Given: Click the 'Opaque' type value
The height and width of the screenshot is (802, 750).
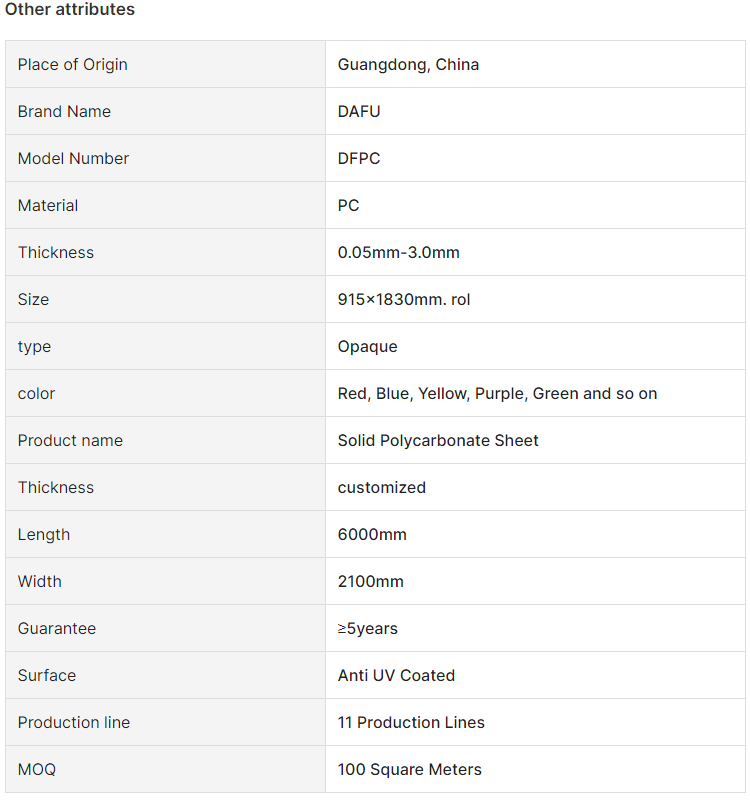Looking at the screenshot, I should tap(367, 347).
